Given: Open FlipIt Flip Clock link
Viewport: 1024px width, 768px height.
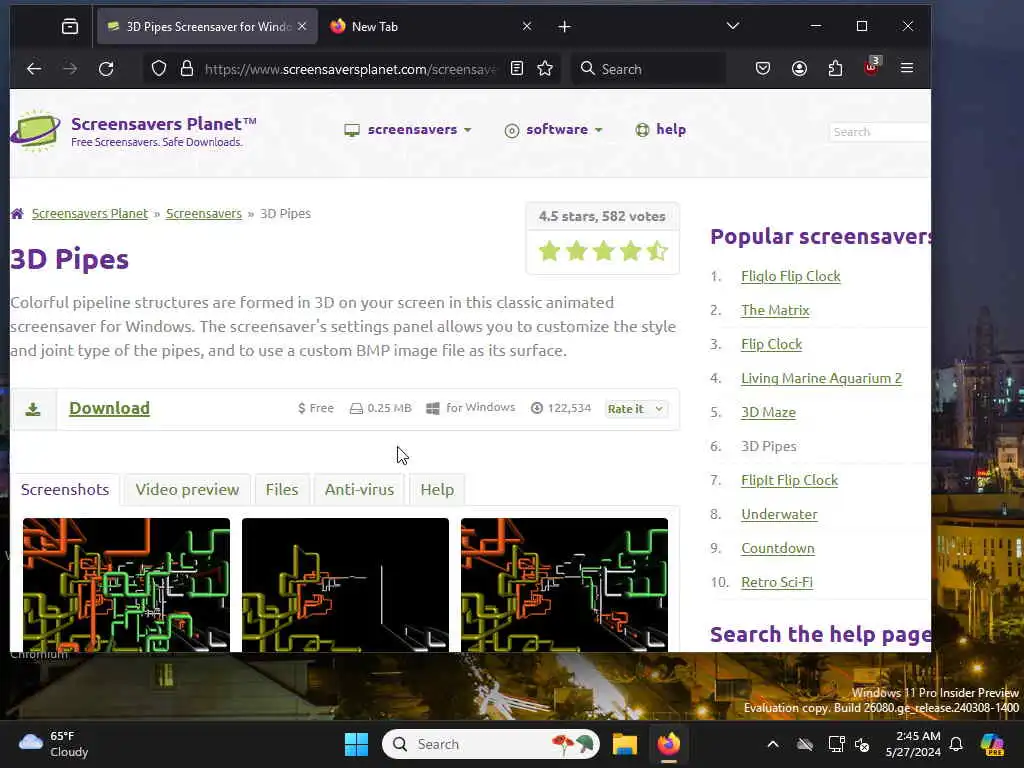Looking at the screenshot, I should pyautogui.click(x=790, y=480).
